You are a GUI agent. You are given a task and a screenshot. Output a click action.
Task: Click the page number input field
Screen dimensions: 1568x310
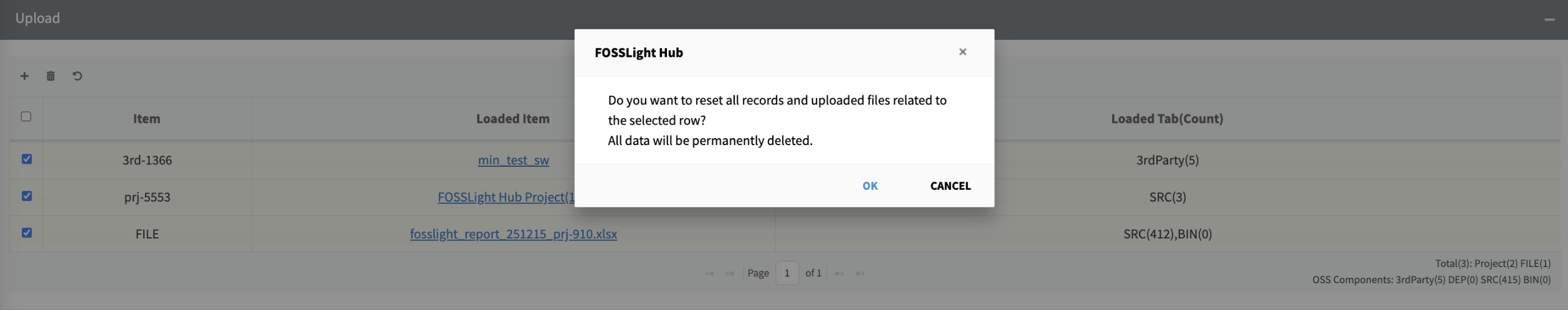pos(786,273)
